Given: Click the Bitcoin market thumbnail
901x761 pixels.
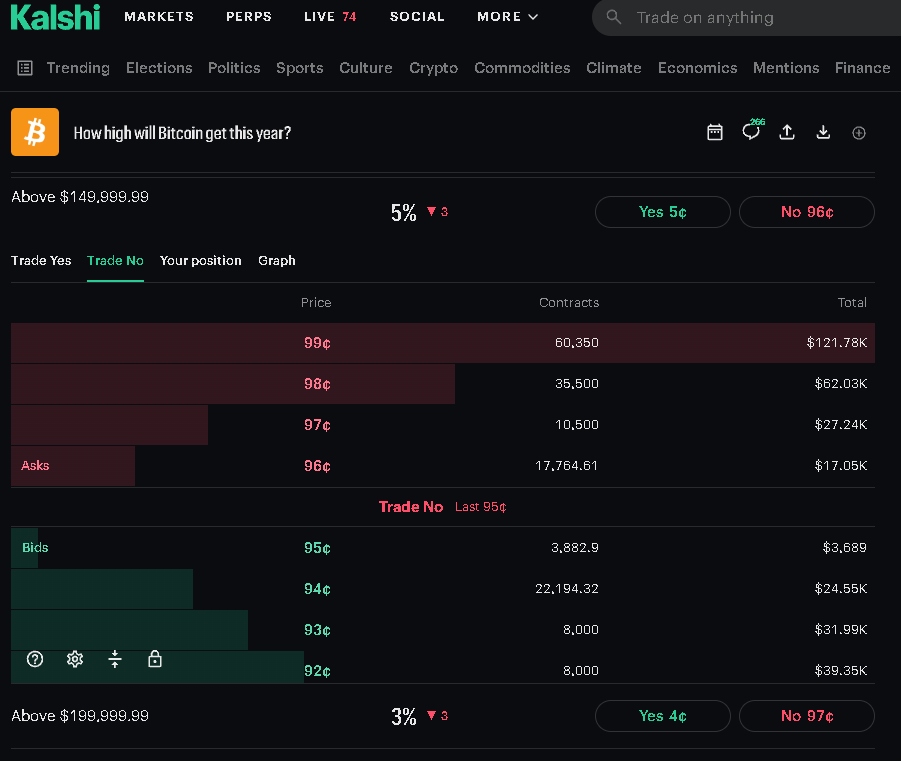Looking at the screenshot, I should tap(35, 132).
